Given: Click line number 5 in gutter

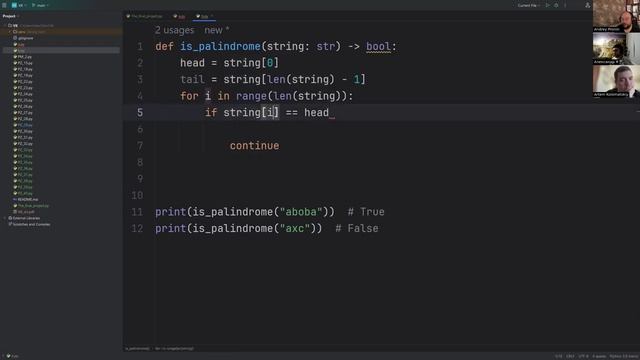Looking at the screenshot, I should tap(140, 113).
